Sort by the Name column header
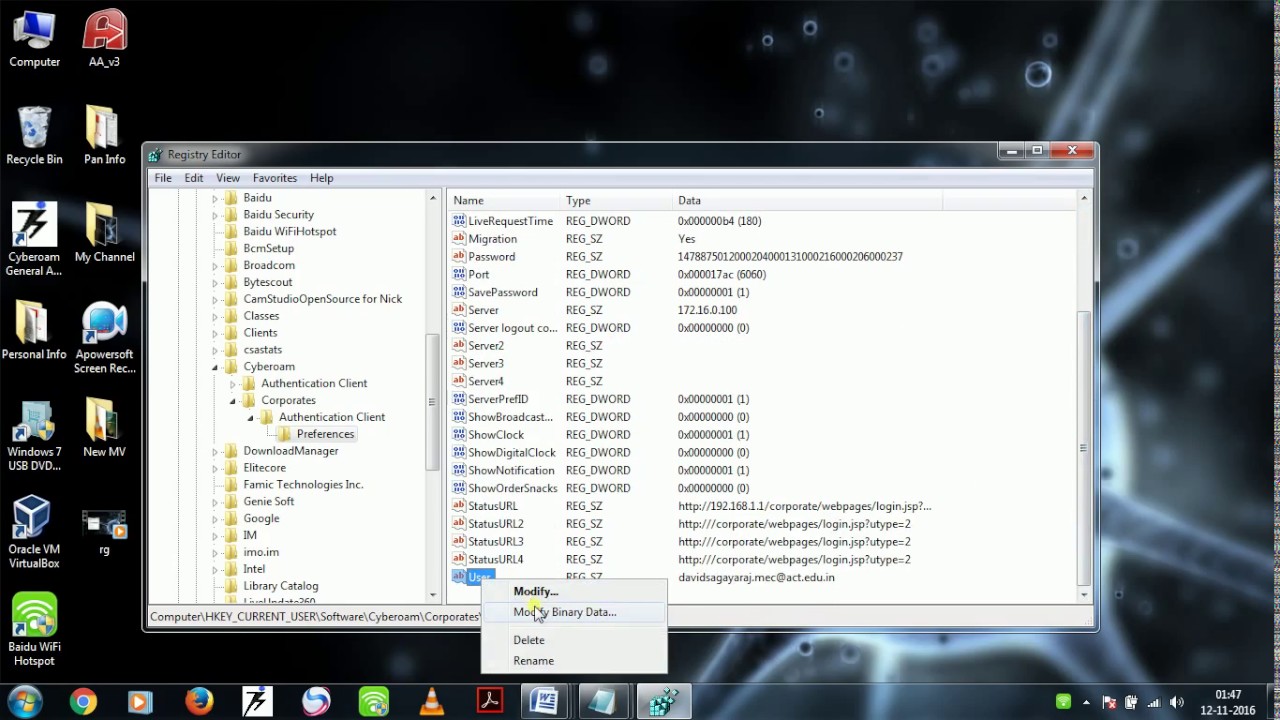This screenshot has height=720, width=1280. [503, 200]
